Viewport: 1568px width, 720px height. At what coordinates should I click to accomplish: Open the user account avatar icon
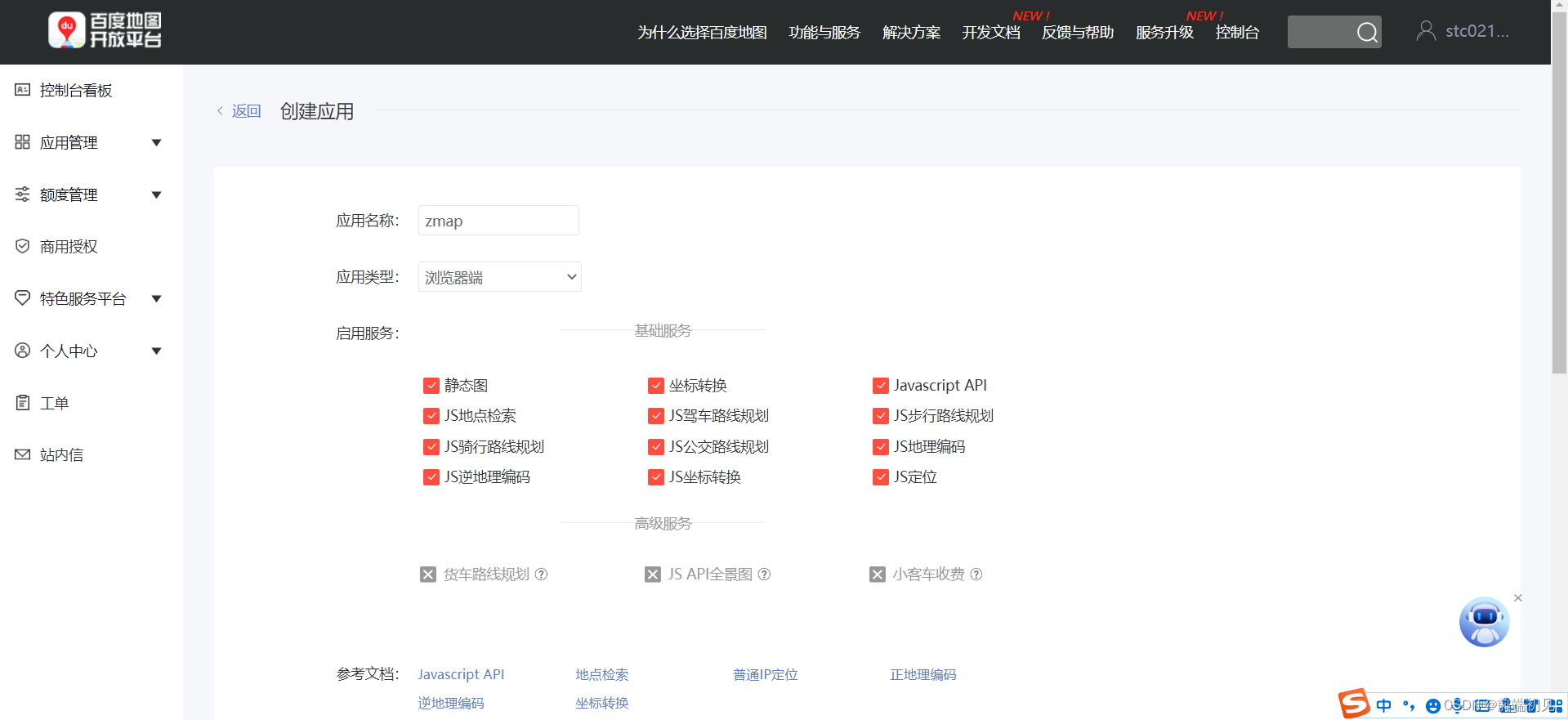(x=1426, y=31)
